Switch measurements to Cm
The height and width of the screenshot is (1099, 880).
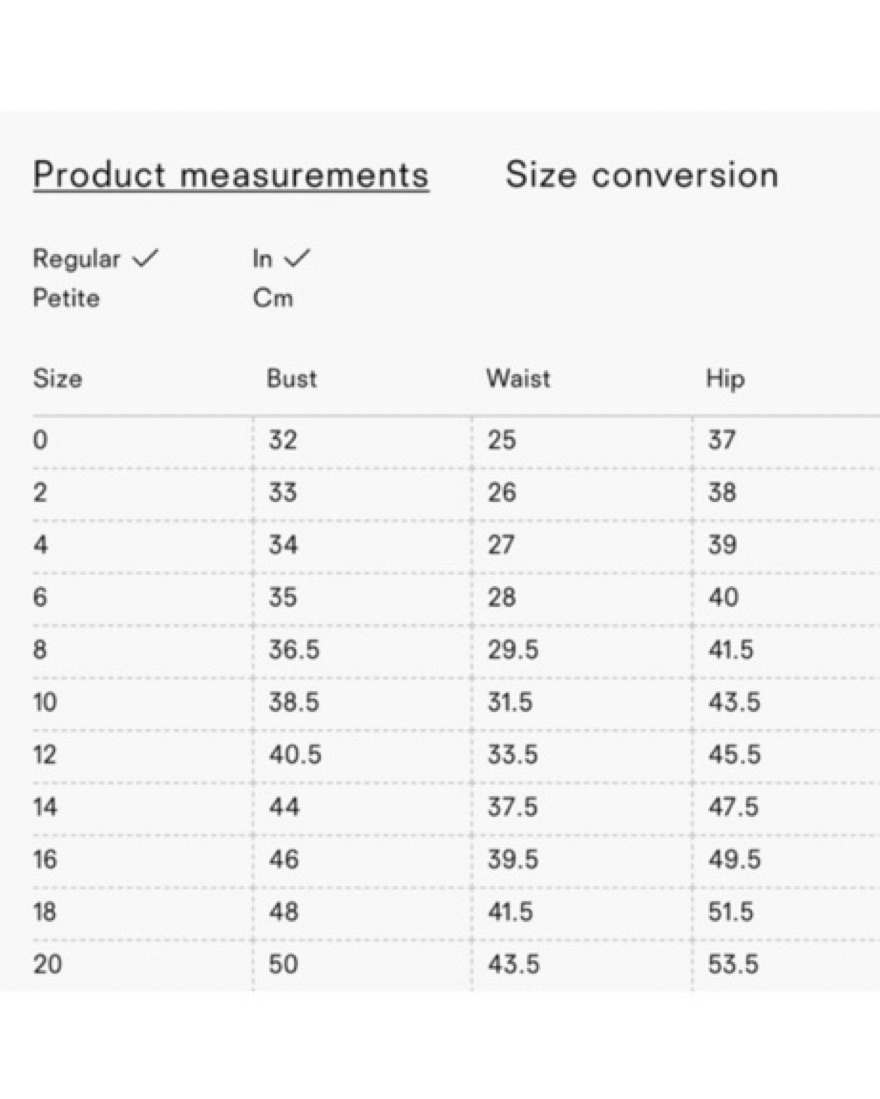[x=273, y=298]
